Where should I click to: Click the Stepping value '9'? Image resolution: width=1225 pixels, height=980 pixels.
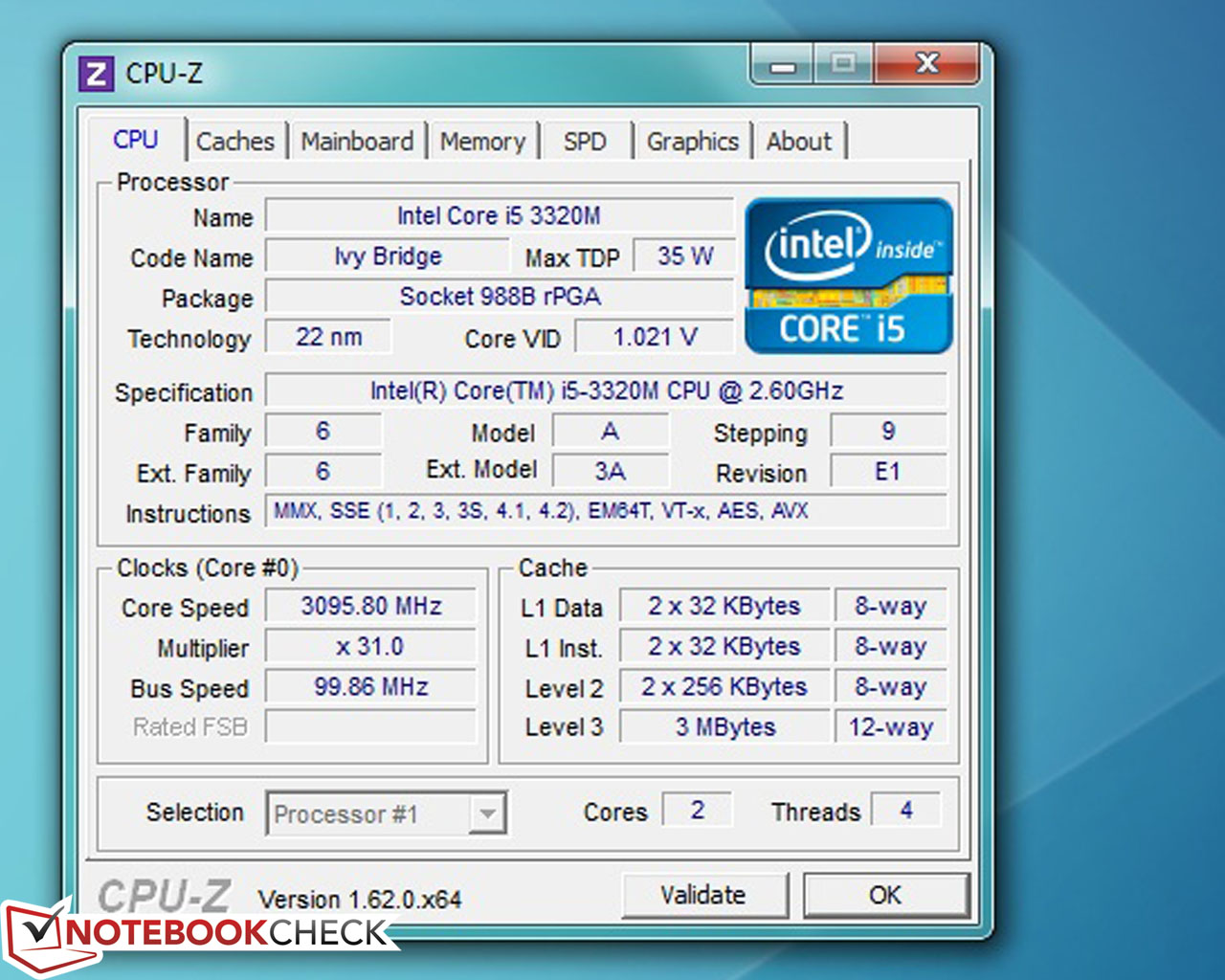(x=889, y=432)
